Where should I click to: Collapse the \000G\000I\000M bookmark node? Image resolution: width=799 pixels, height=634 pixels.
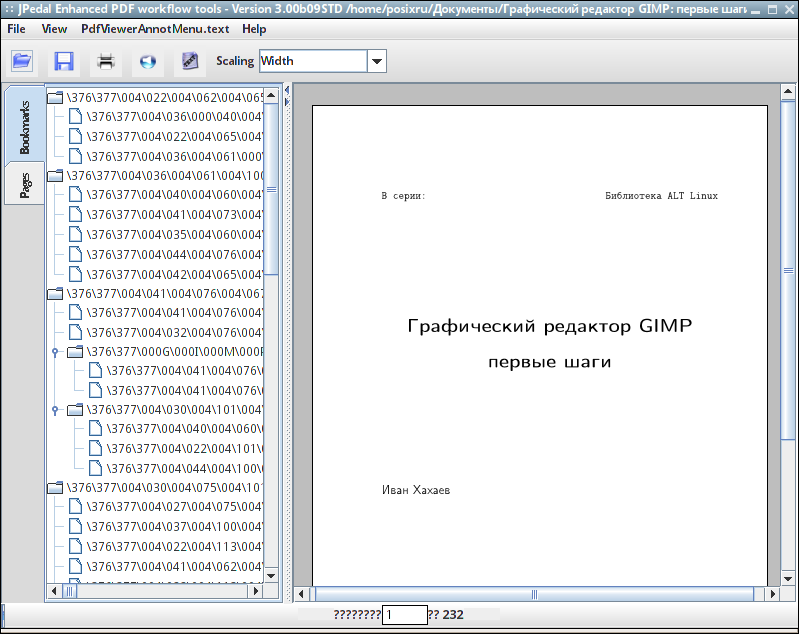point(55,352)
